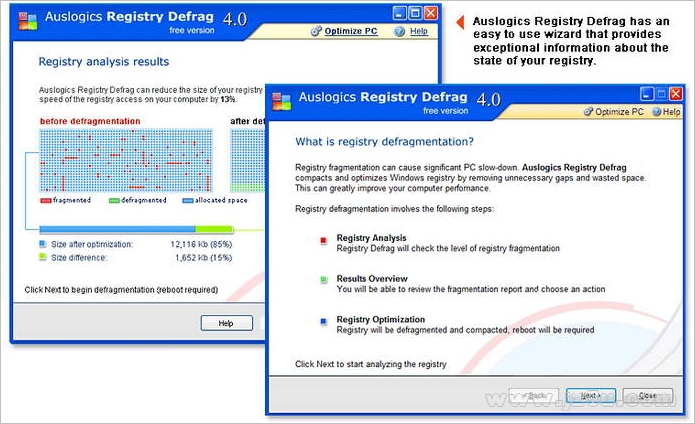Viewport: 695px width, 424px height.
Task: Minimize the back Registry Defrag window
Action: tap(399, 13)
